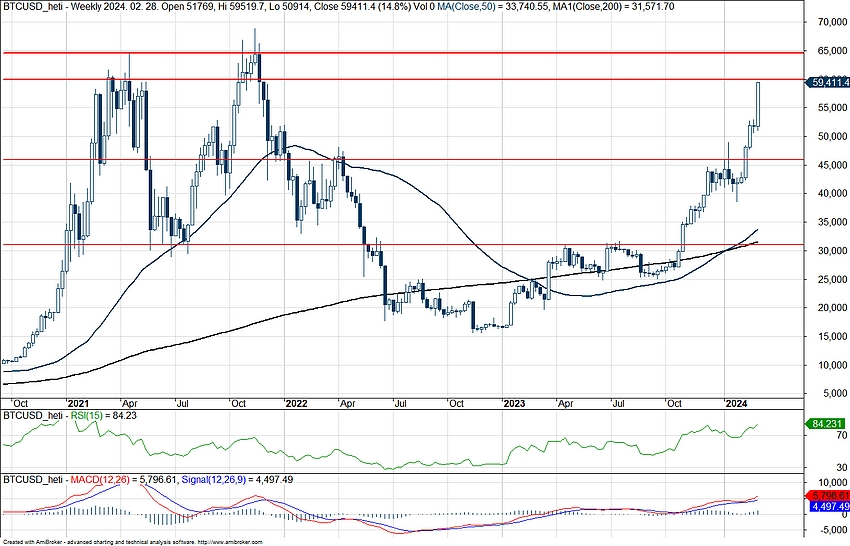Click the green RSI 84.231 value tag

coord(827,424)
